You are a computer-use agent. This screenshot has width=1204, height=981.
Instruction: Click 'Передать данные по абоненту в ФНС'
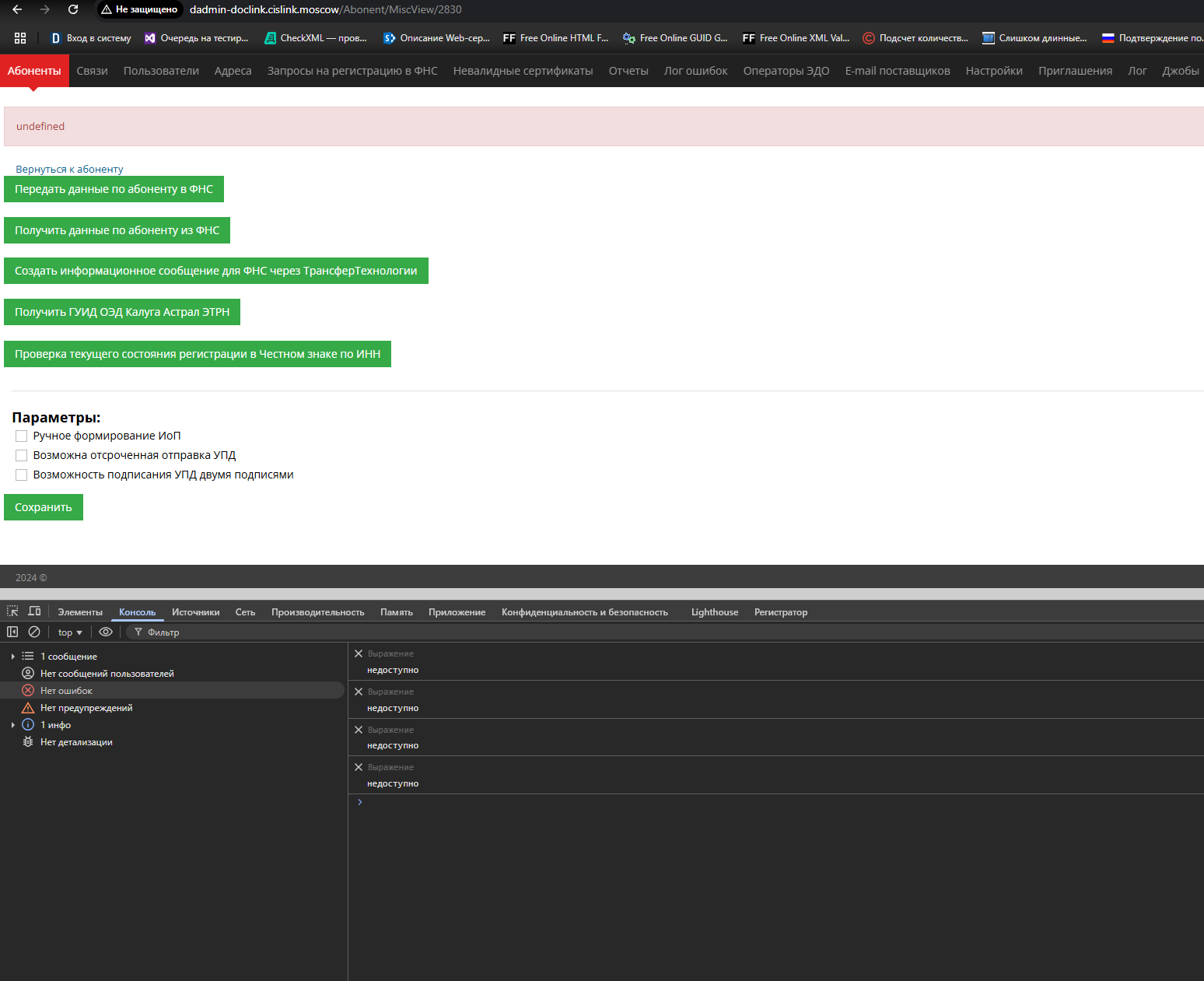coord(114,189)
